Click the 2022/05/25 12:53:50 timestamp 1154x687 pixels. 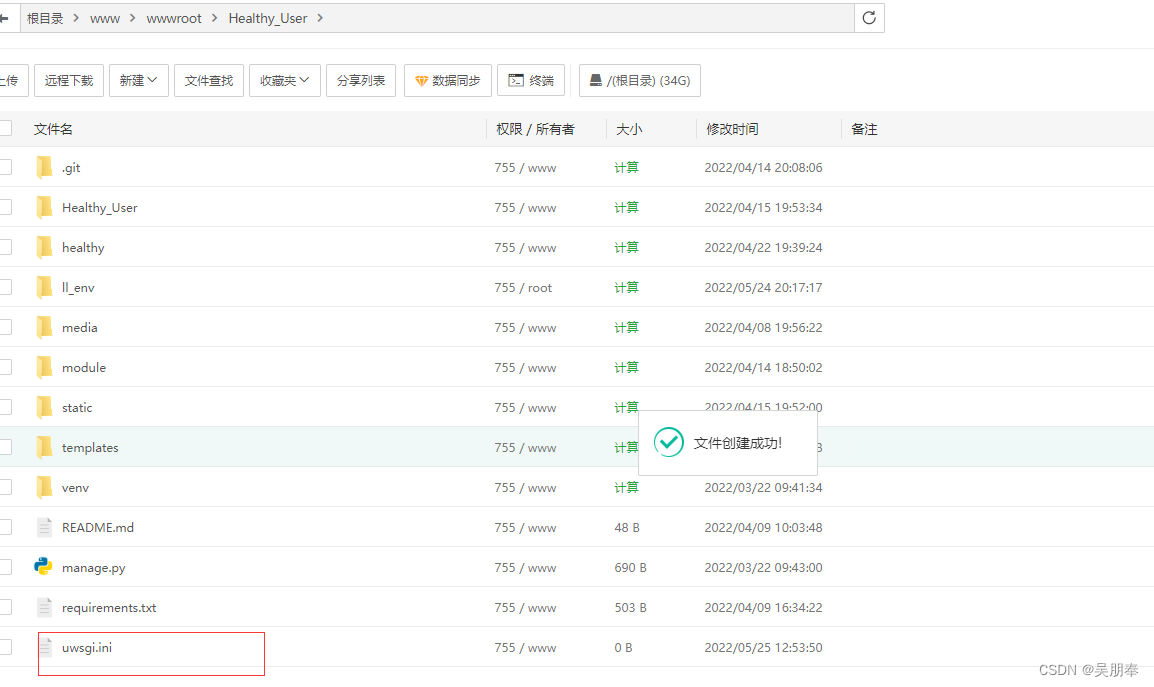click(763, 647)
